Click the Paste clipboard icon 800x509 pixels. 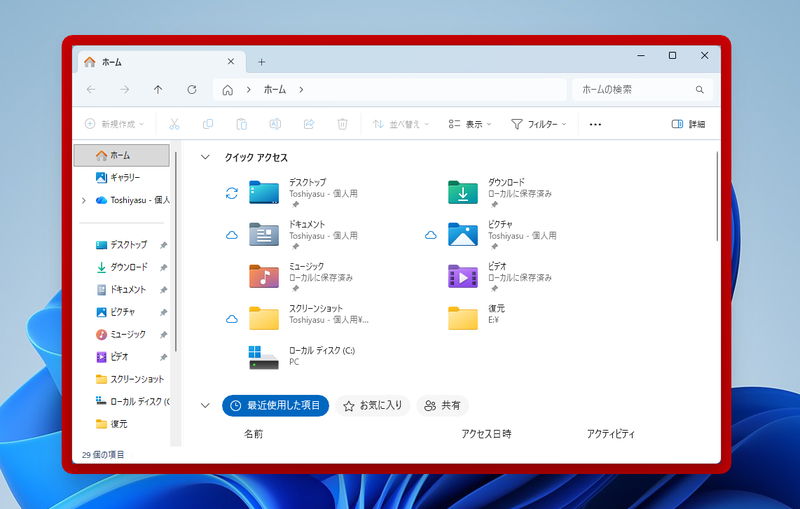(x=241, y=124)
